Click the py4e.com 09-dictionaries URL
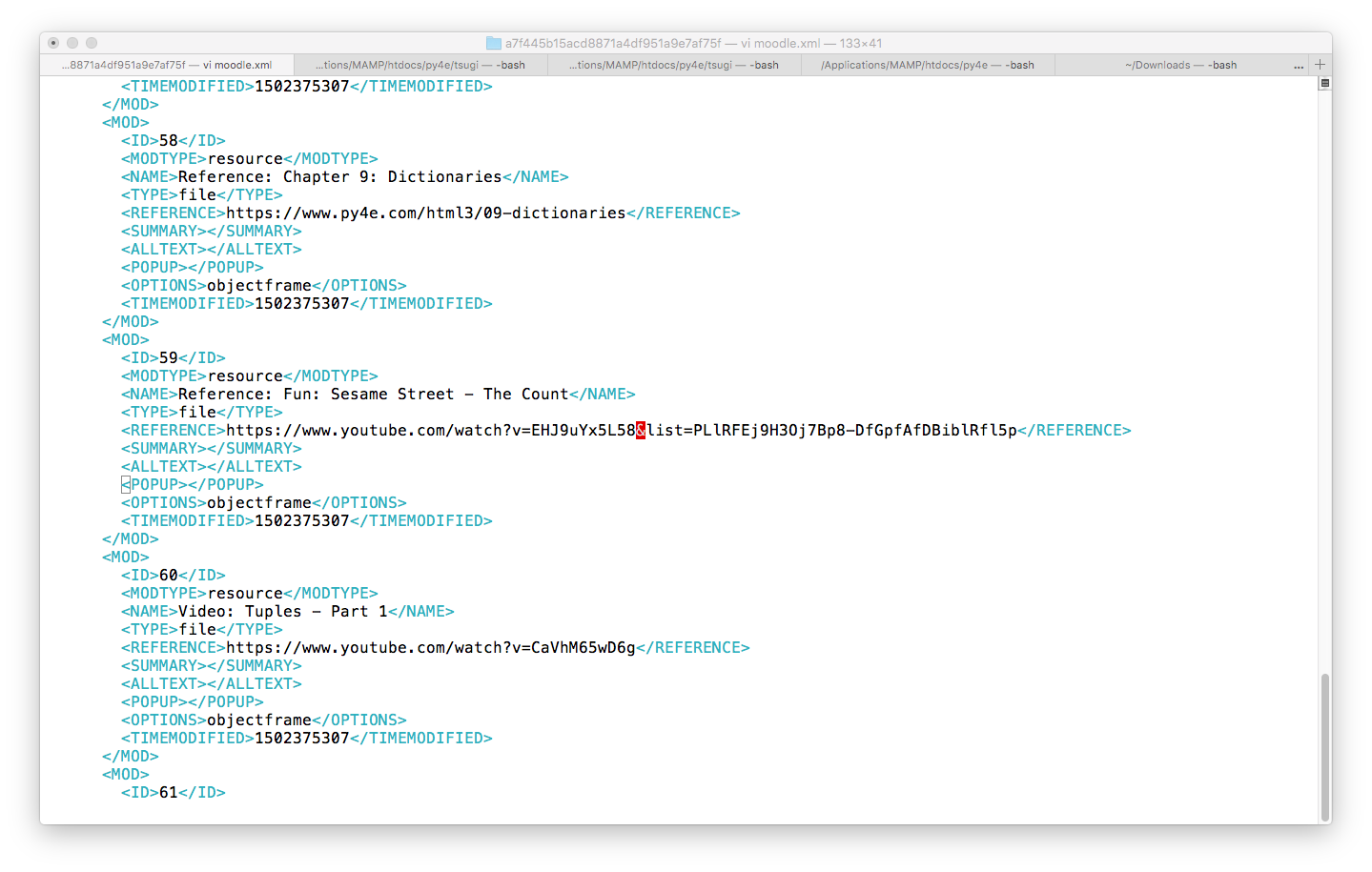The width and height of the screenshot is (1372, 872). tap(426, 213)
